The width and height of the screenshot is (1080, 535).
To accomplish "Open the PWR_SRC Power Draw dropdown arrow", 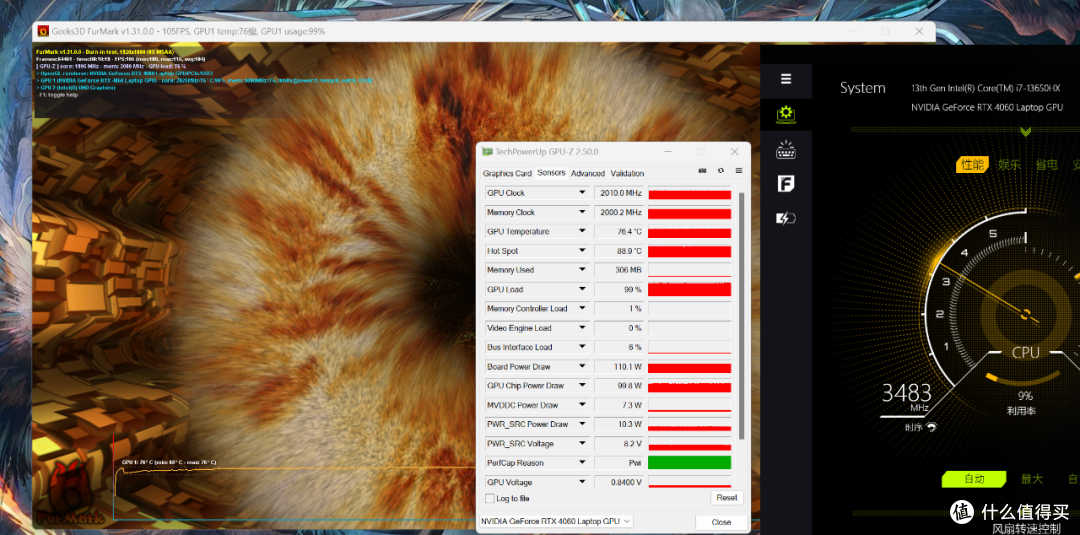I will click(582, 425).
